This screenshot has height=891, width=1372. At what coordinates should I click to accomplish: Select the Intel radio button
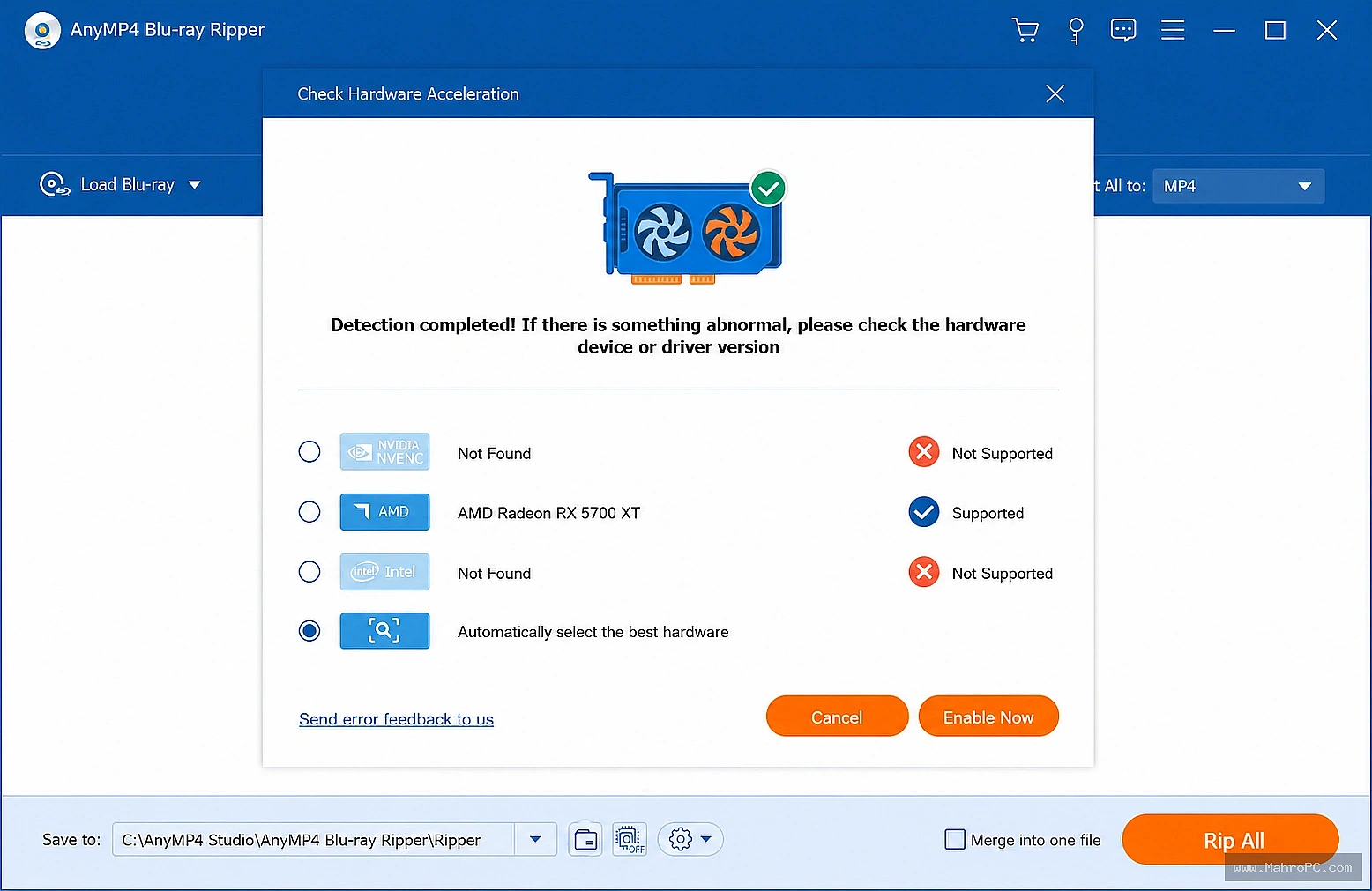coord(309,572)
